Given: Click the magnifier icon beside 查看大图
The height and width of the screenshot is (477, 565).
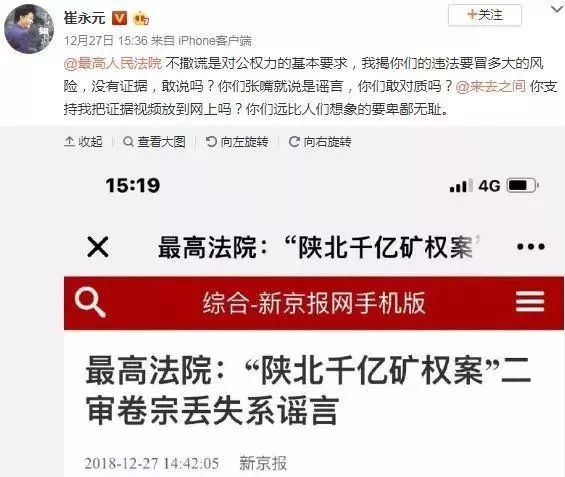Looking at the screenshot, I should coord(128,142).
